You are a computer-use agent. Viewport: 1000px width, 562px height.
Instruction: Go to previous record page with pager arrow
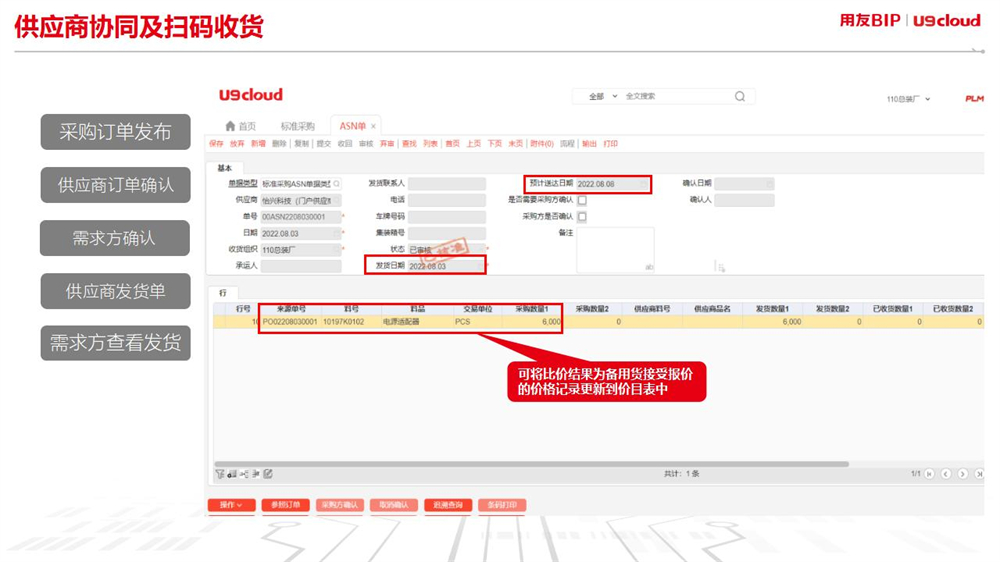point(946,474)
